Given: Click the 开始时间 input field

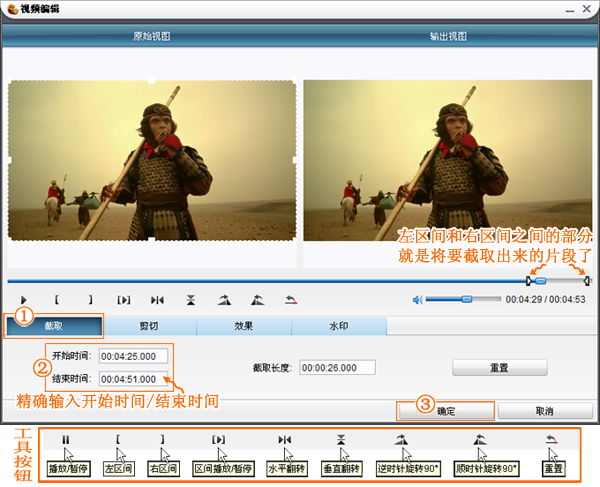Looking at the screenshot, I should click(x=133, y=356).
